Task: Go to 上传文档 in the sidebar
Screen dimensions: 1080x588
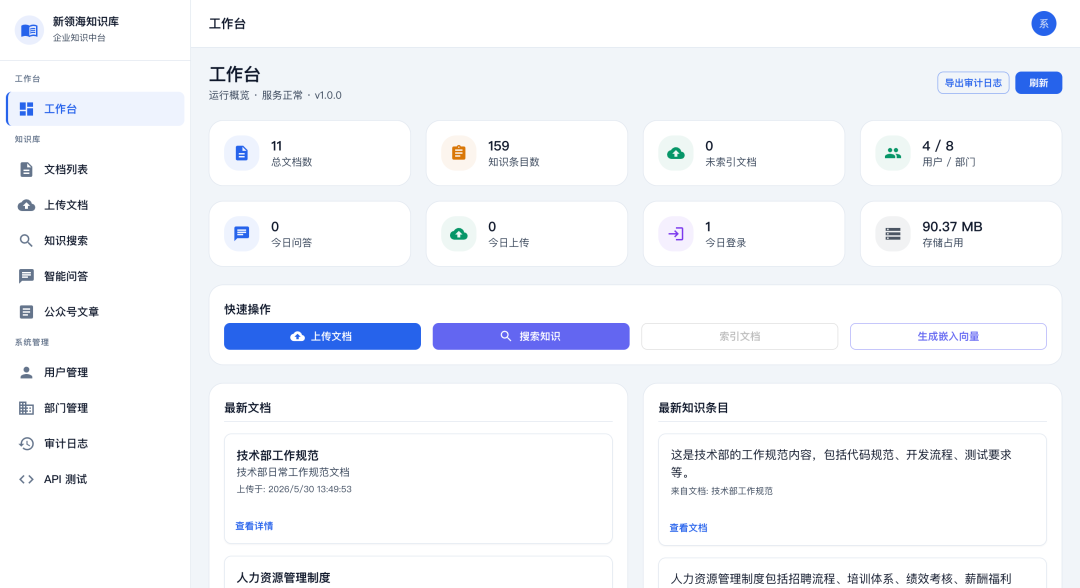Action: coord(95,205)
